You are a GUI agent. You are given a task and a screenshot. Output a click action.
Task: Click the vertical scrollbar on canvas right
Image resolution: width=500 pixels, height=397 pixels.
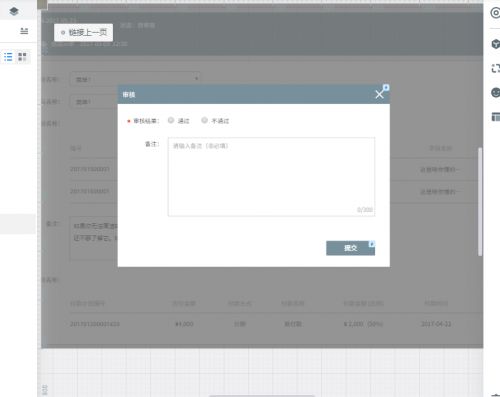point(480,202)
